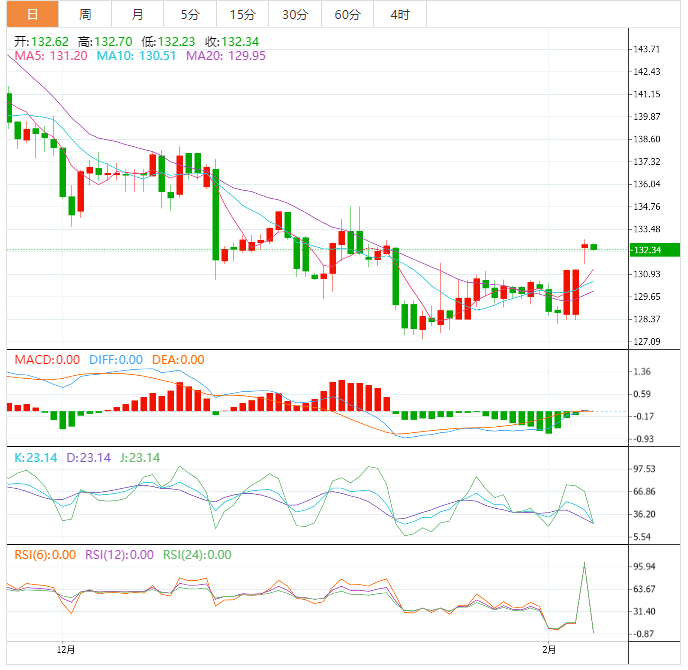Viewport: 688px width, 670px height.
Task: Click the RSI(6):0.00 indicator label
Action: coord(43,555)
